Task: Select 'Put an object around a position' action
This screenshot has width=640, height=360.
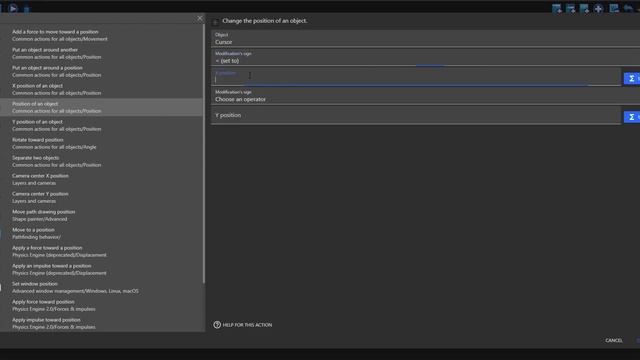Action: point(101,71)
